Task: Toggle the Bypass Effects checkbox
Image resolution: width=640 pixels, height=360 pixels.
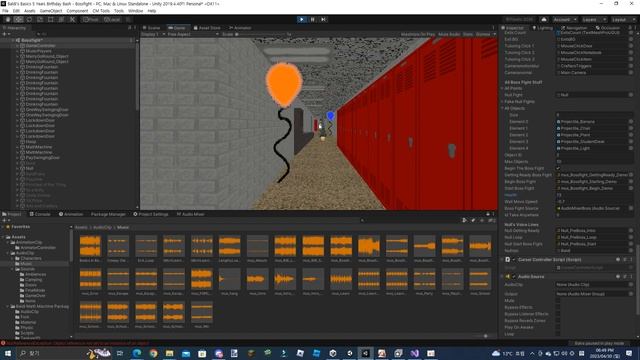Action: click(x=558, y=307)
